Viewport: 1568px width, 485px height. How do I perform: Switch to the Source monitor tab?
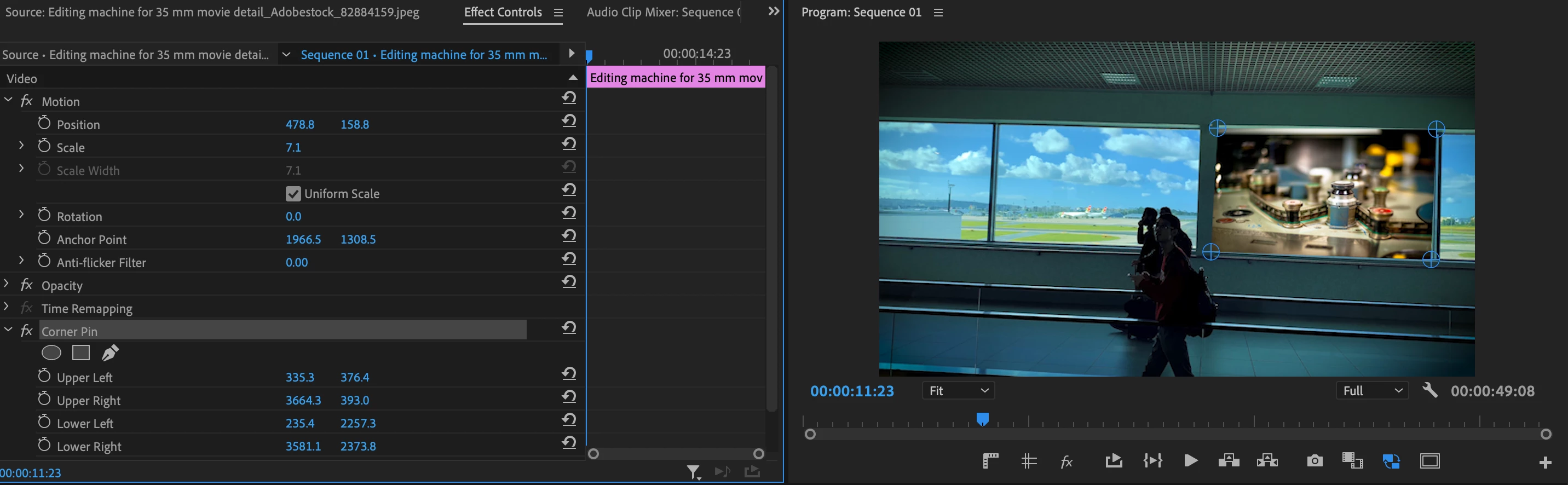[x=212, y=12]
